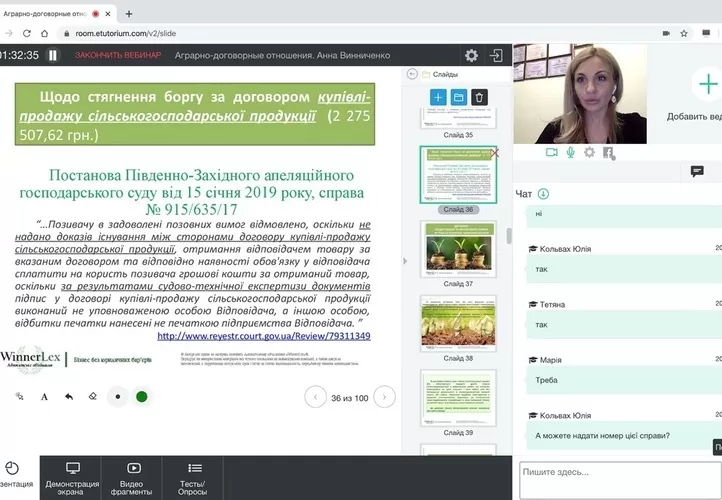Select Слайд 38 thumbnail
722x500 pixels.
[x=458, y=324]
